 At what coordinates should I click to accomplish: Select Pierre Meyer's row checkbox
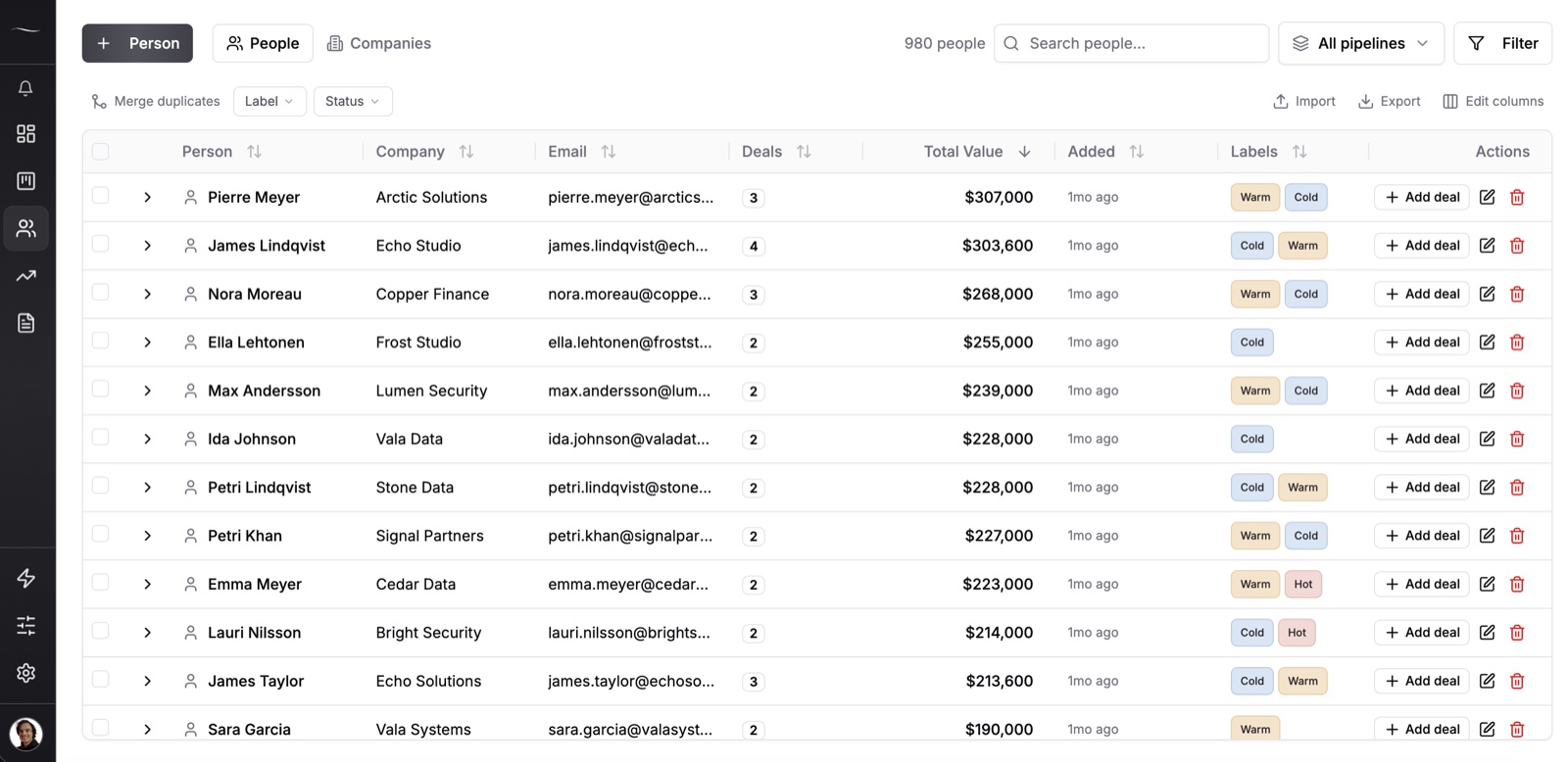[x=100, y=195]
